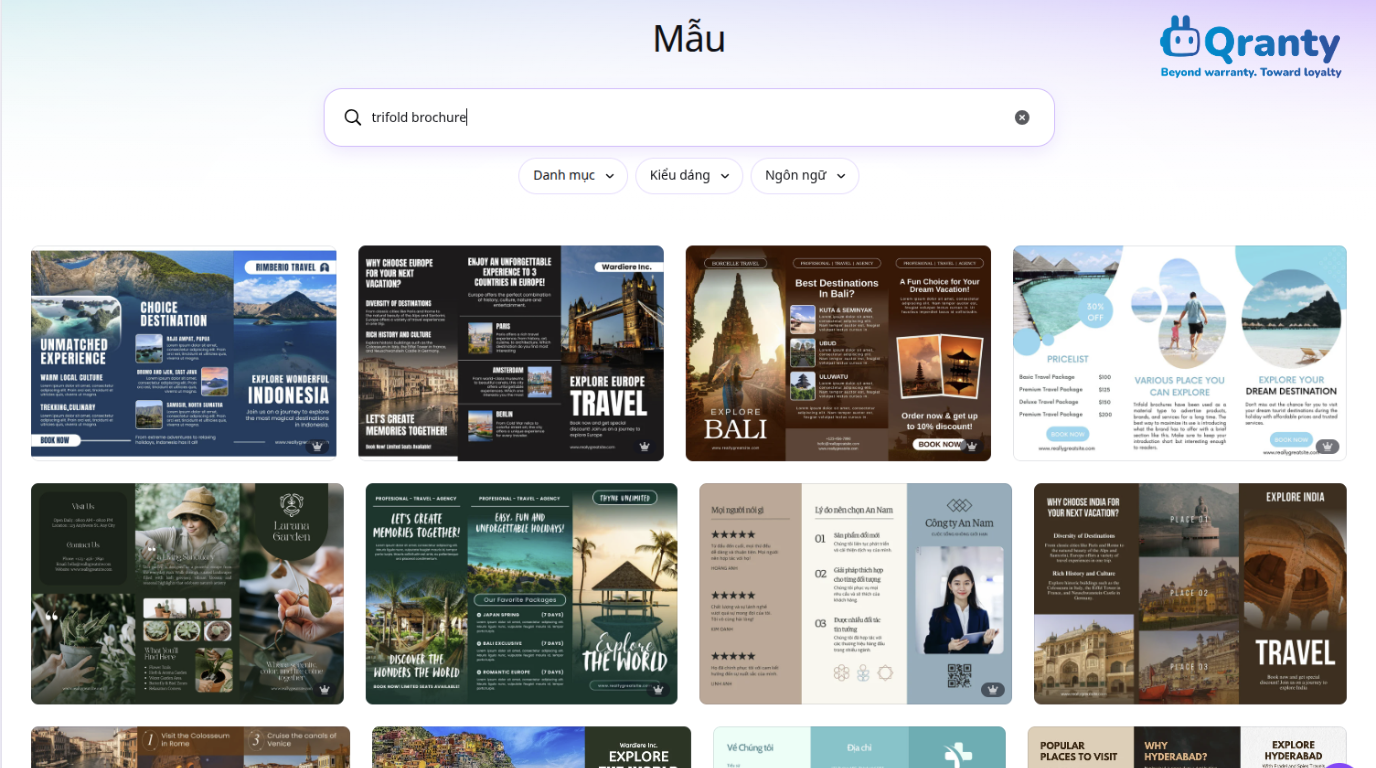Click crown premium icon on Công ty An Nam template
This screenshot has height=768, width=1376.
pos(992,689)
